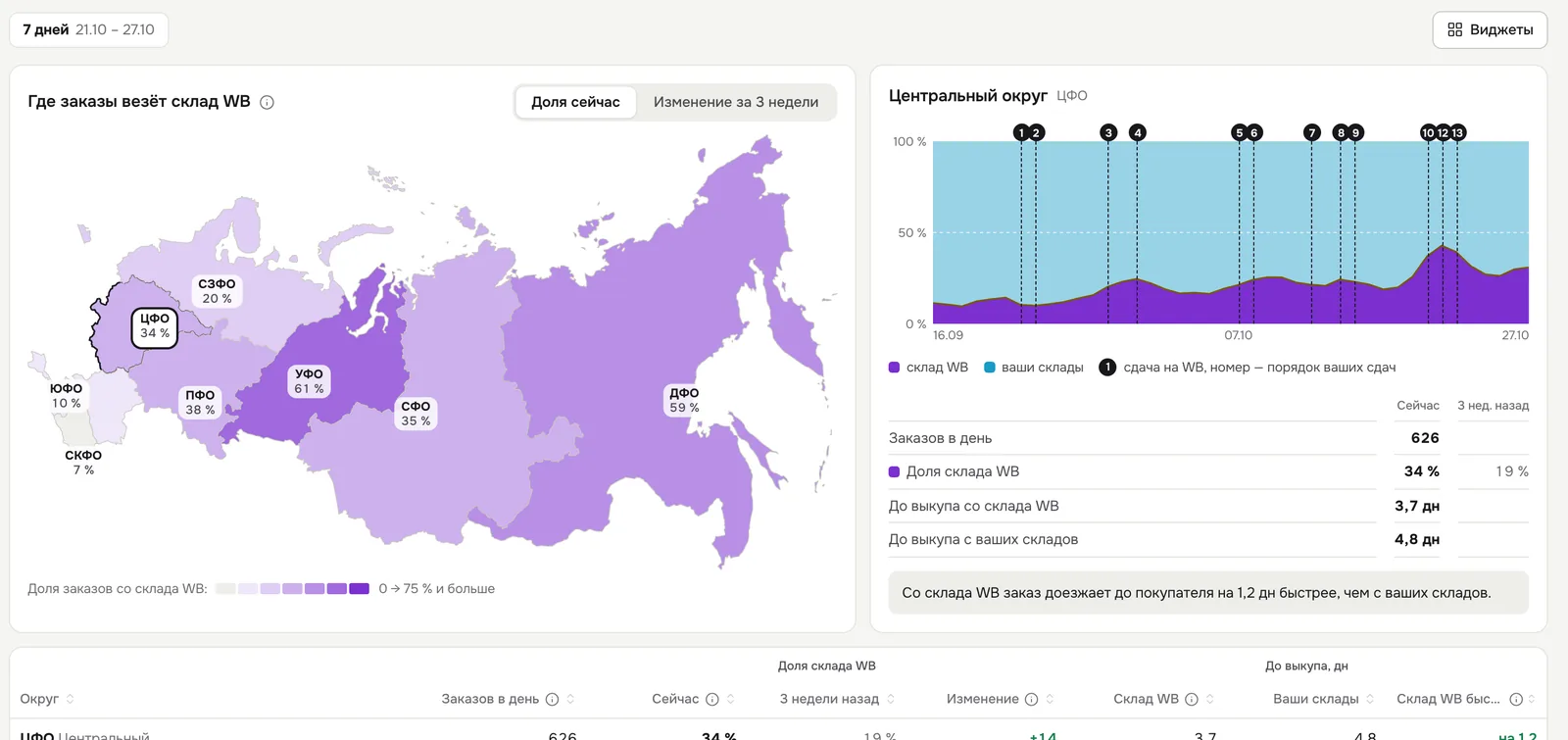
Task: Show info icon next to Сейчас column
Action: pyautogui.click(x=712, y=699)
